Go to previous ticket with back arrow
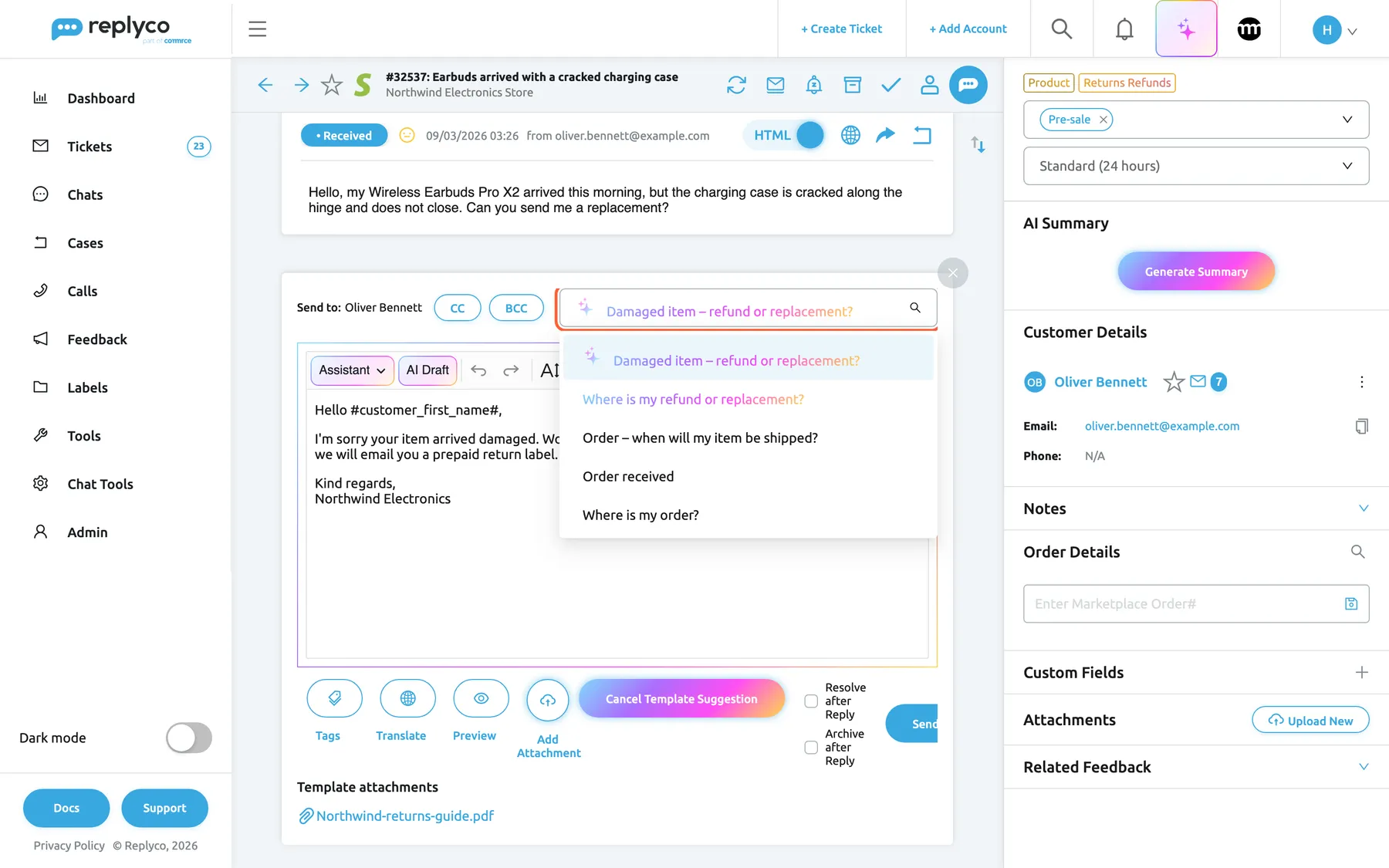The width and height of the screenshot is (1389, 868). 265,85
